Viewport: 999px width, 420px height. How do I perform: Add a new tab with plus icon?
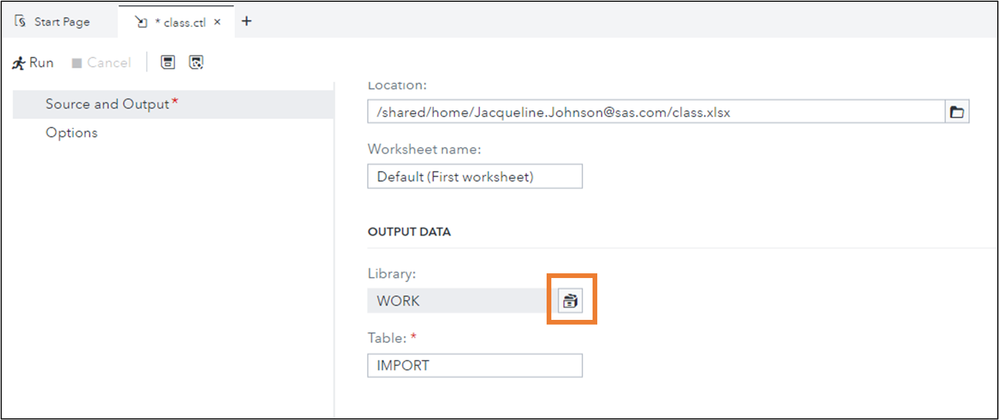(247, 21)
